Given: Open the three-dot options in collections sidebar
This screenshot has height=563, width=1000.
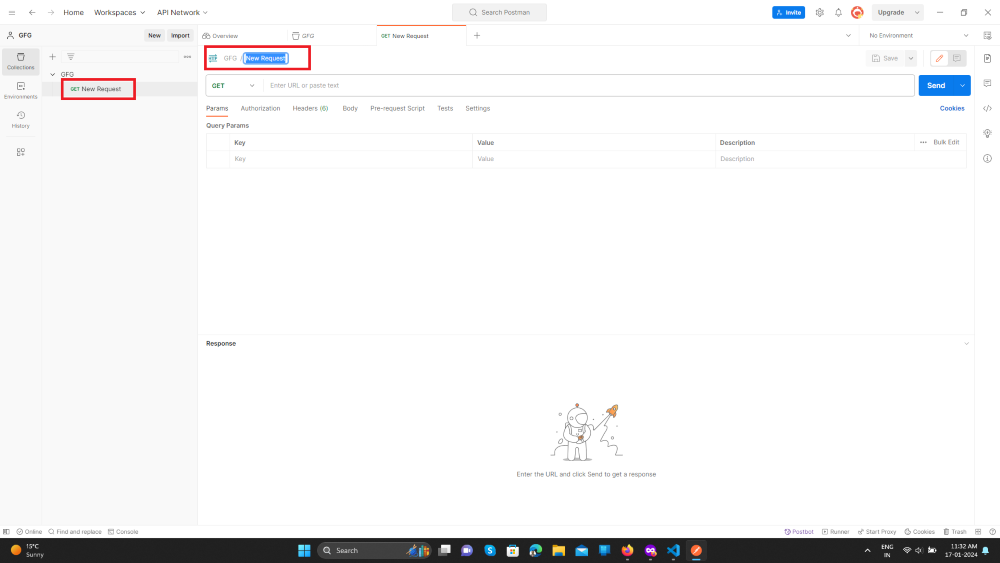Looking at the screenshot, I should pyautogui.click(x=188, y=57).
